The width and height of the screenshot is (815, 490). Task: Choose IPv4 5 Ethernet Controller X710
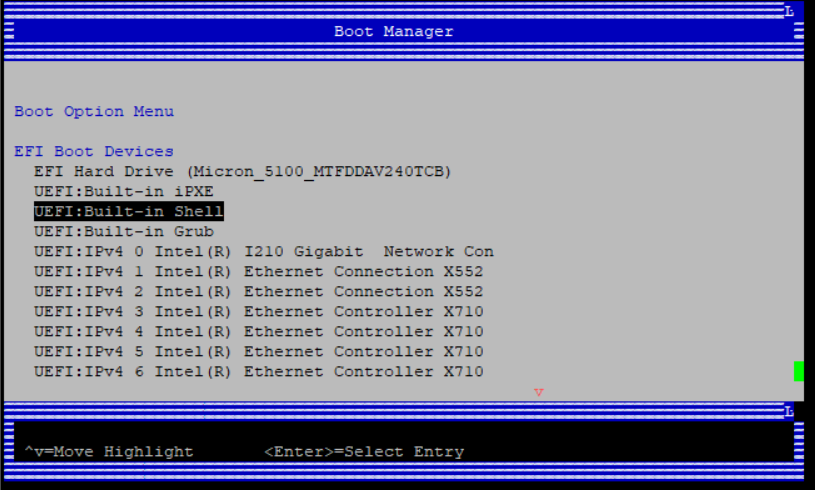coord(258,352)
